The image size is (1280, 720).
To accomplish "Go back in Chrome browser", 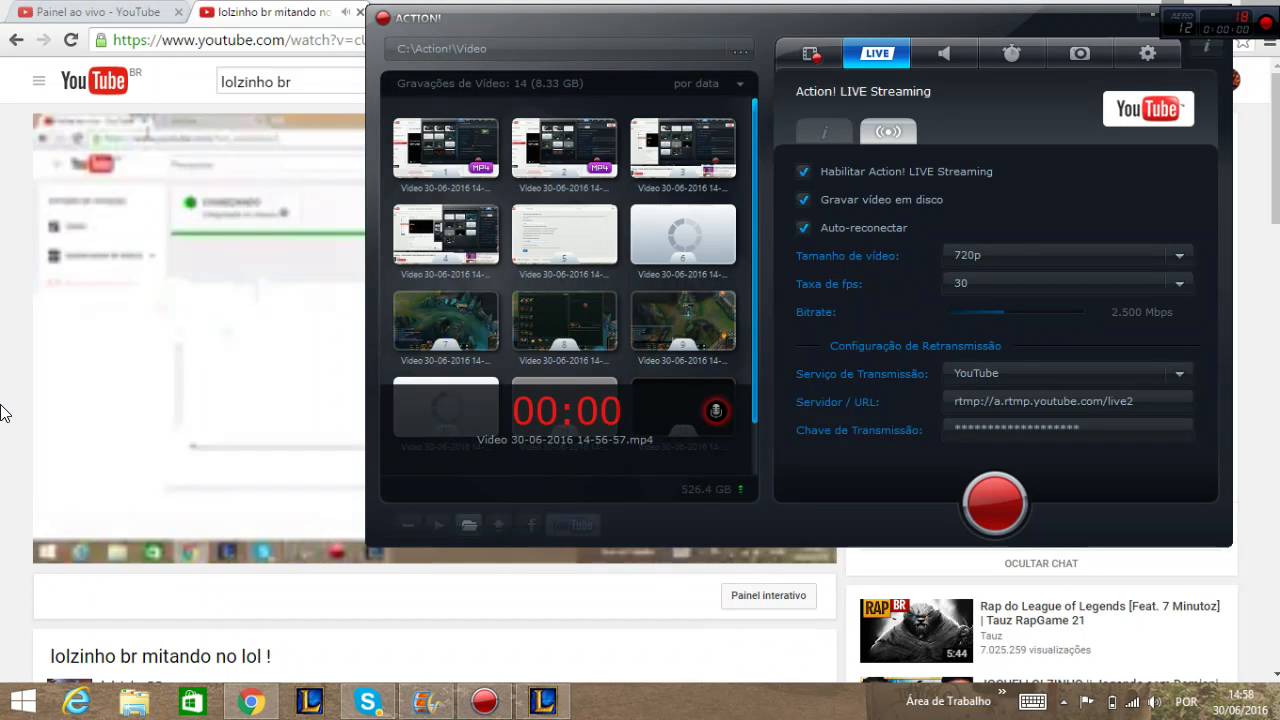I will click(16, 40).
